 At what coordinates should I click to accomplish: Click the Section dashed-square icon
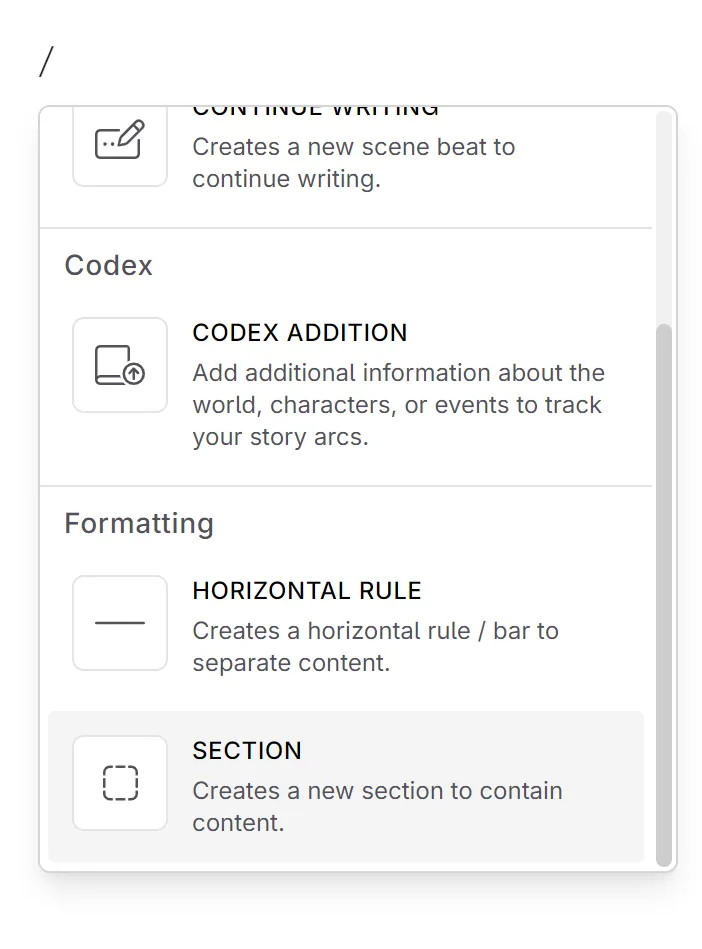[120, 783]
